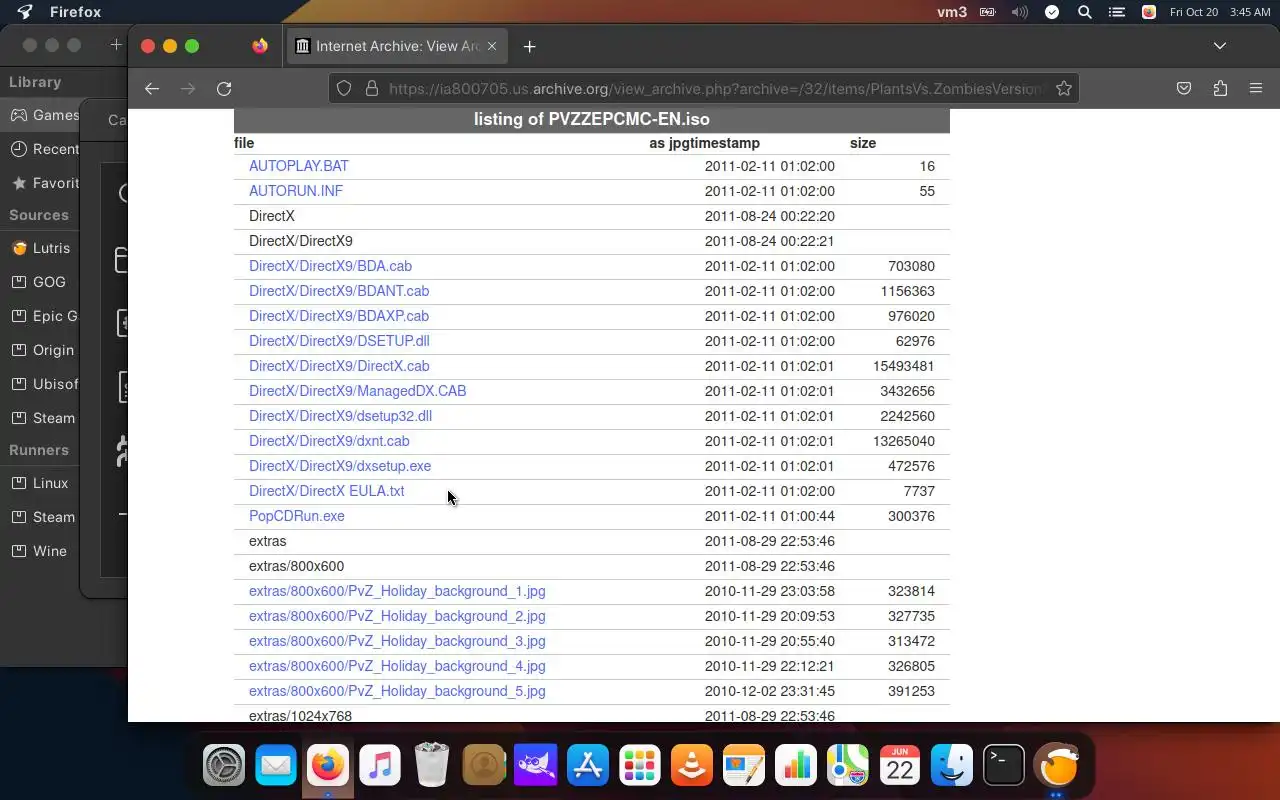
Task: Select Epic Games source in Lutris sidebar
Action: tap(40, 316)
